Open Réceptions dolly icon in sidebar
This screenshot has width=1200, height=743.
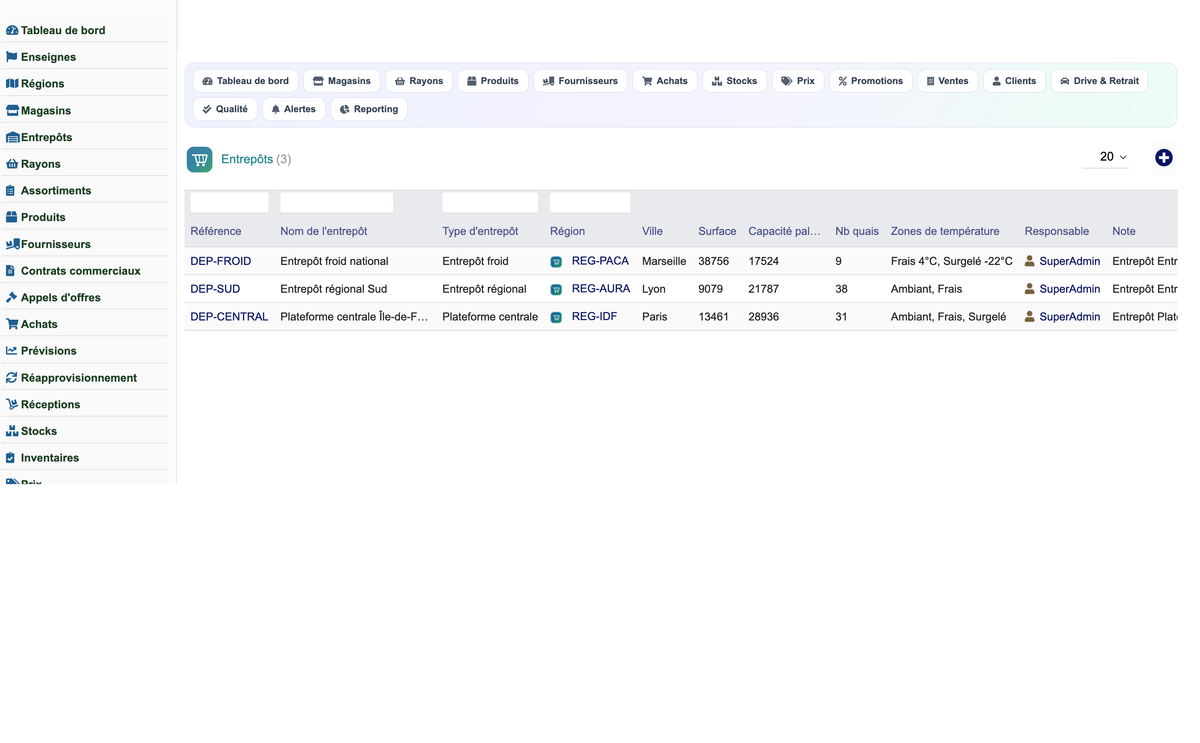[x=12, y=404]
